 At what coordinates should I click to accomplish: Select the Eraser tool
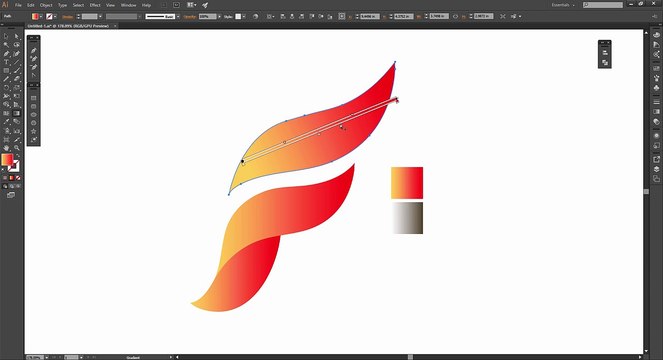[x=16, y=79]
